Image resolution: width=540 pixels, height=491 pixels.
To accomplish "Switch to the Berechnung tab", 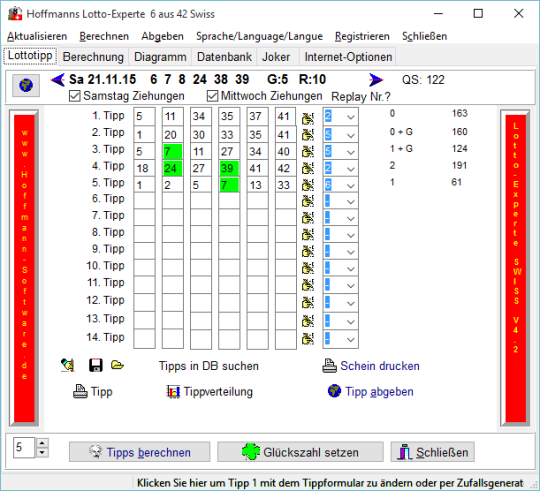I will (93, 57).
